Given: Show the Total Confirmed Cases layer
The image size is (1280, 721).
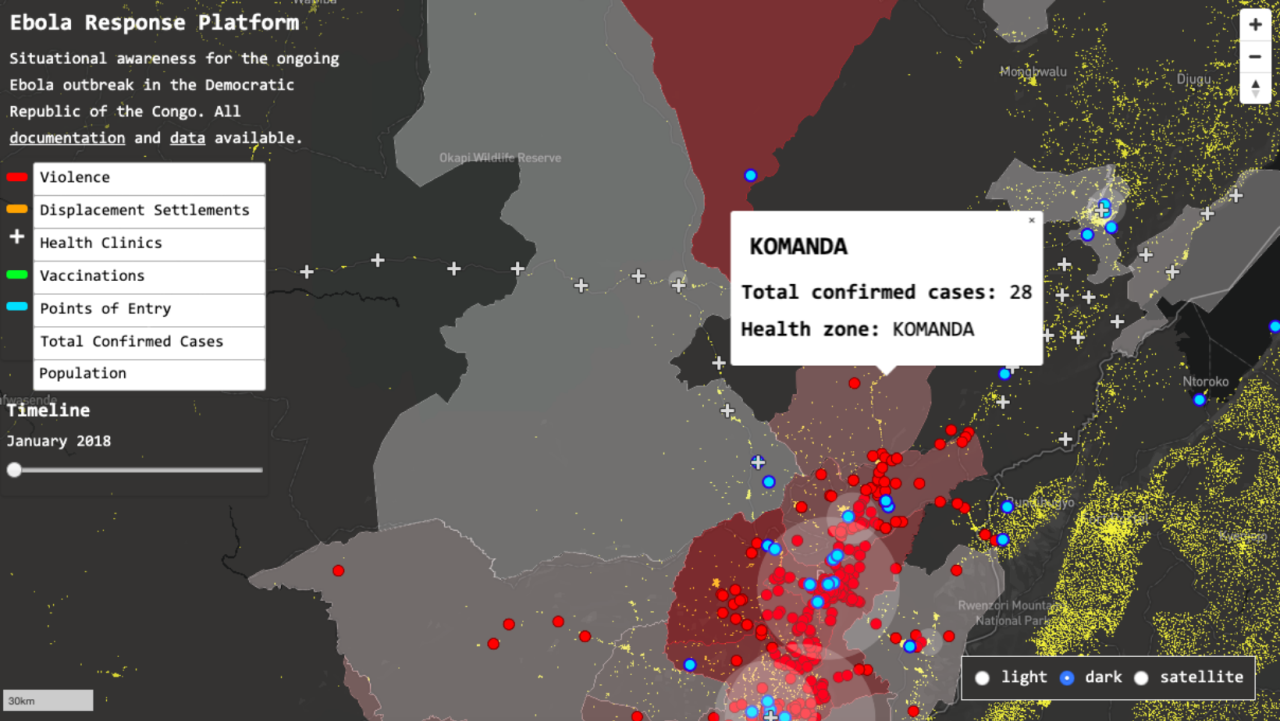Looking at the screenshot, I should click(x=149, y=342).
